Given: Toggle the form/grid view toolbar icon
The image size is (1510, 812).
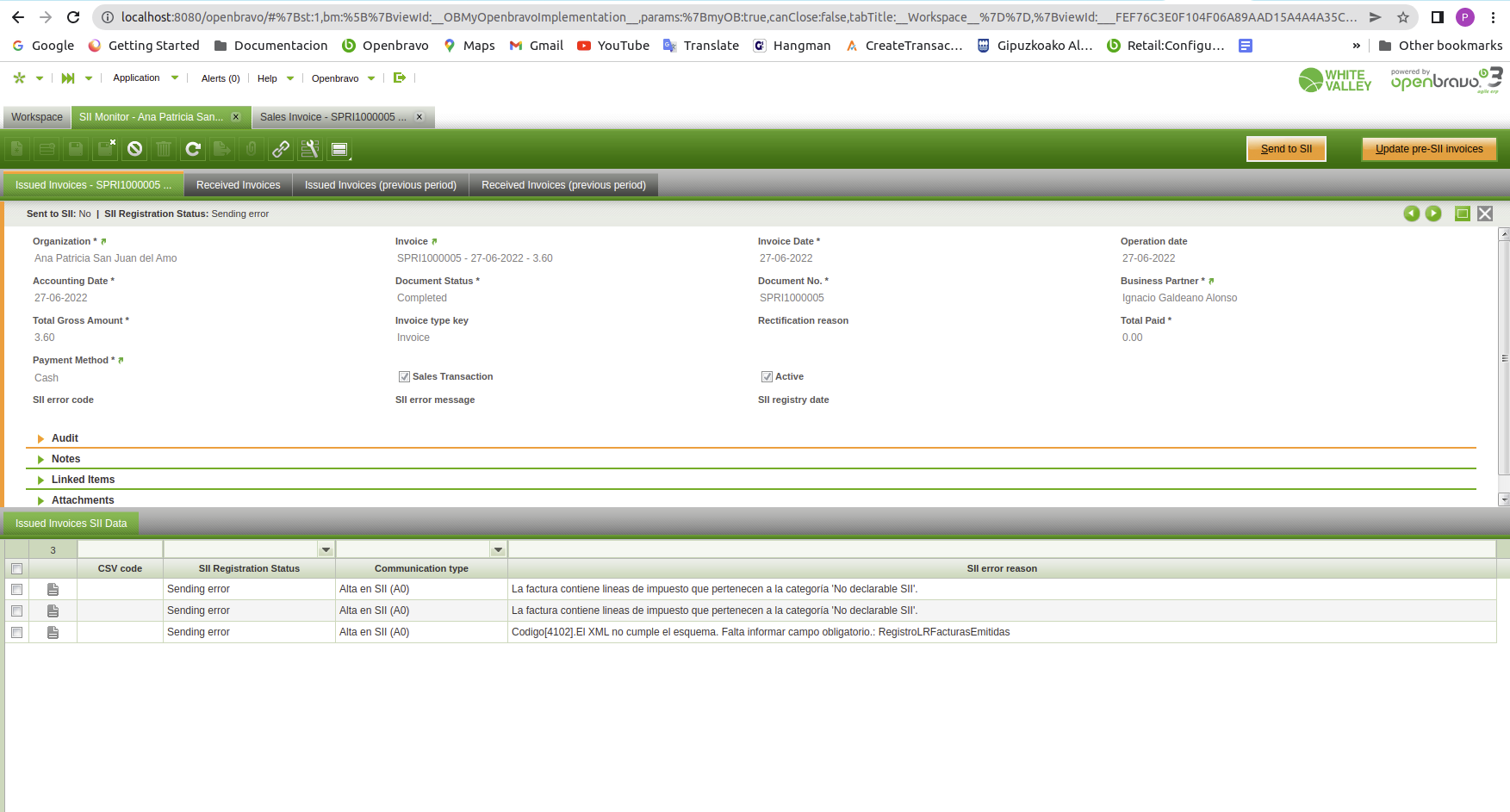Looking at the screenshot, I should pos(339,149).
